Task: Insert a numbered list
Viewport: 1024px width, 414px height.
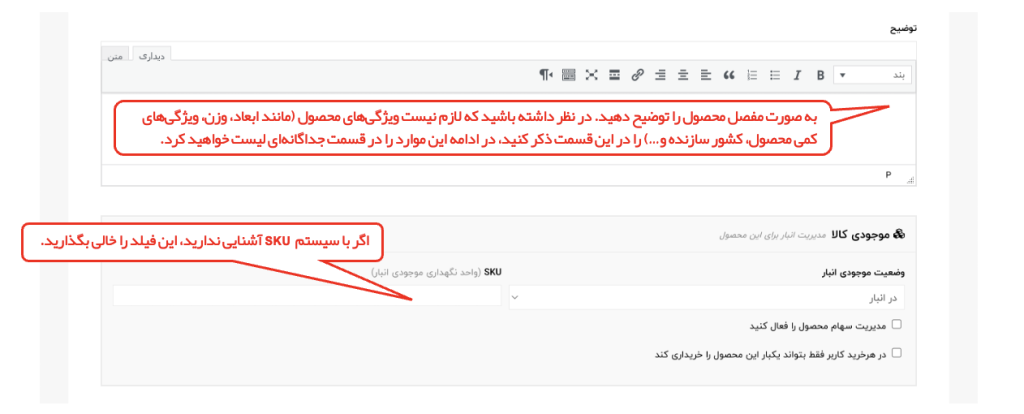Action: coord(751,75)
